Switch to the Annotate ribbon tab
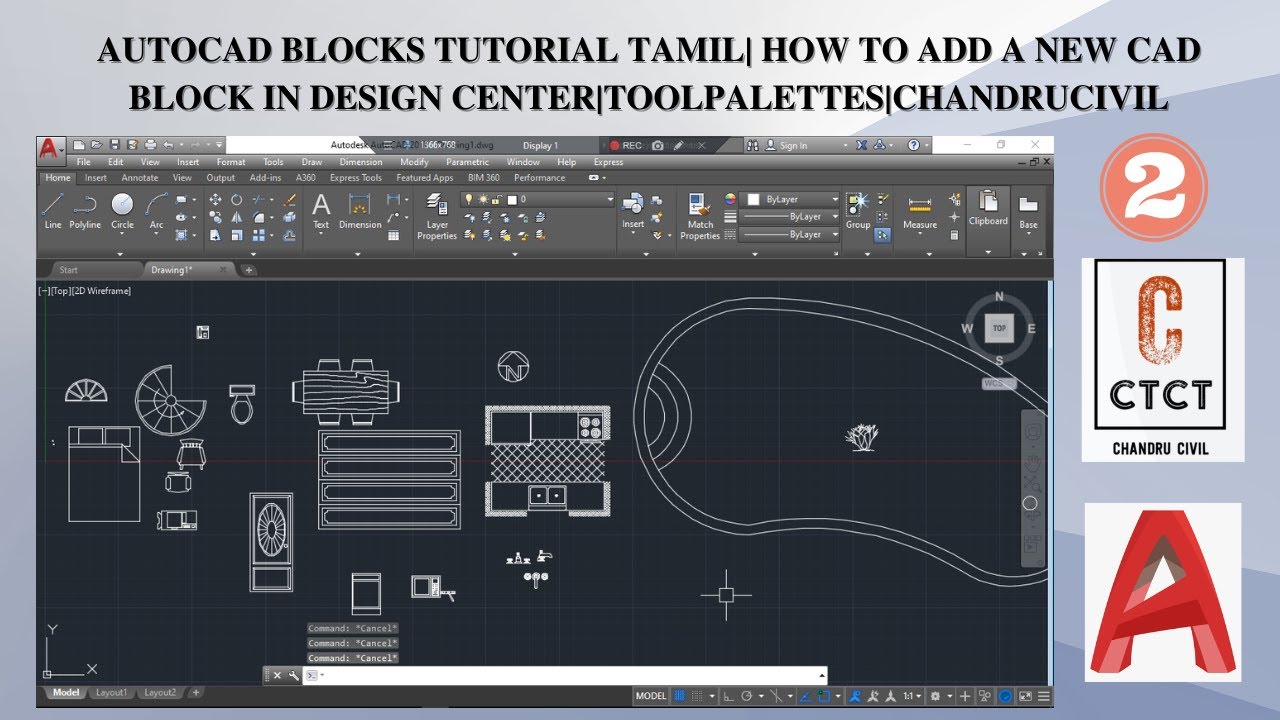 [x=140, y=178]
